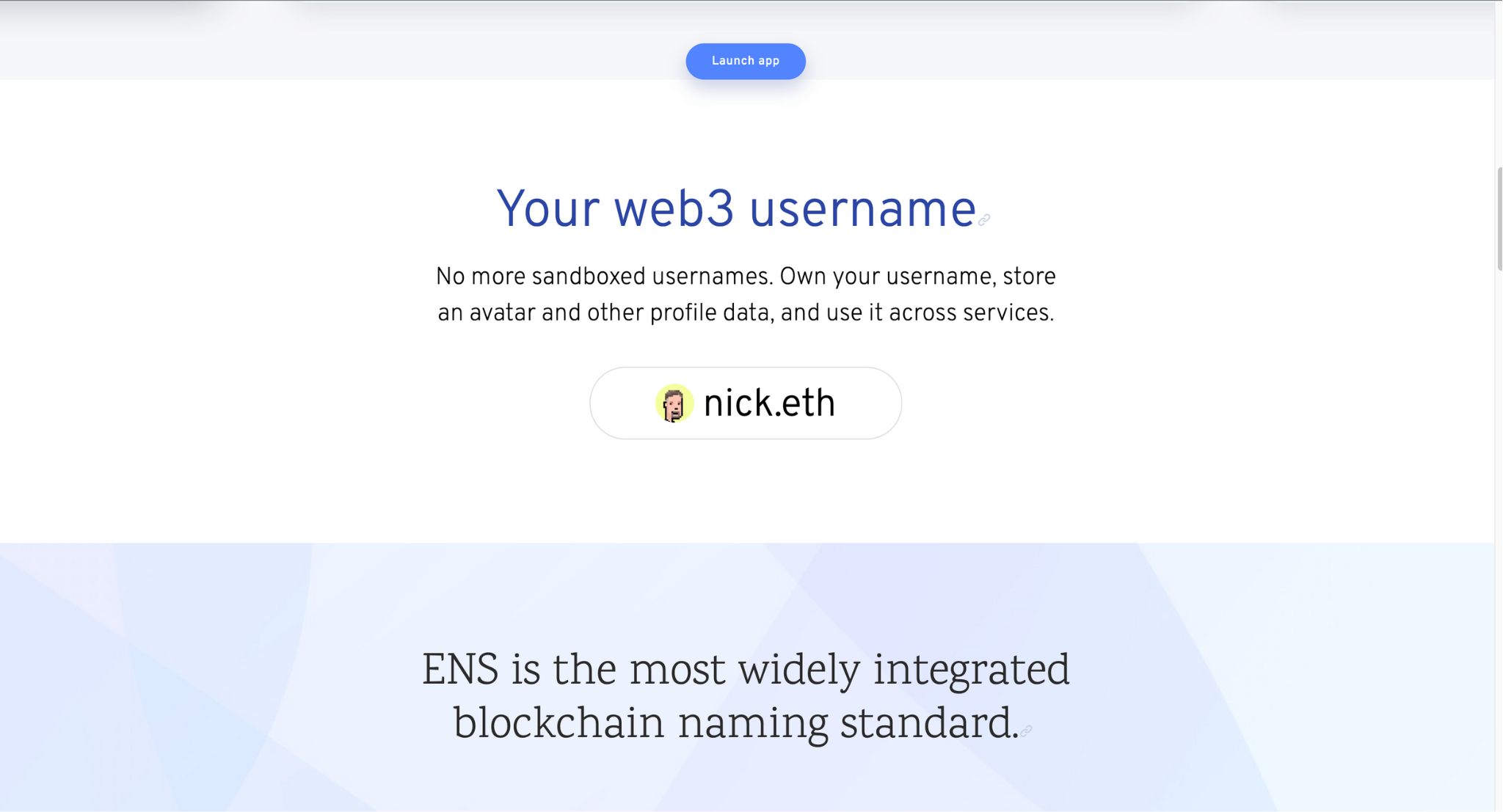Image resolution: width=1503 pixels, height=812 pixels.
Task: Click the nick.eth pixel avatar image
Action: pyautogui.click(x=674, y=403)
